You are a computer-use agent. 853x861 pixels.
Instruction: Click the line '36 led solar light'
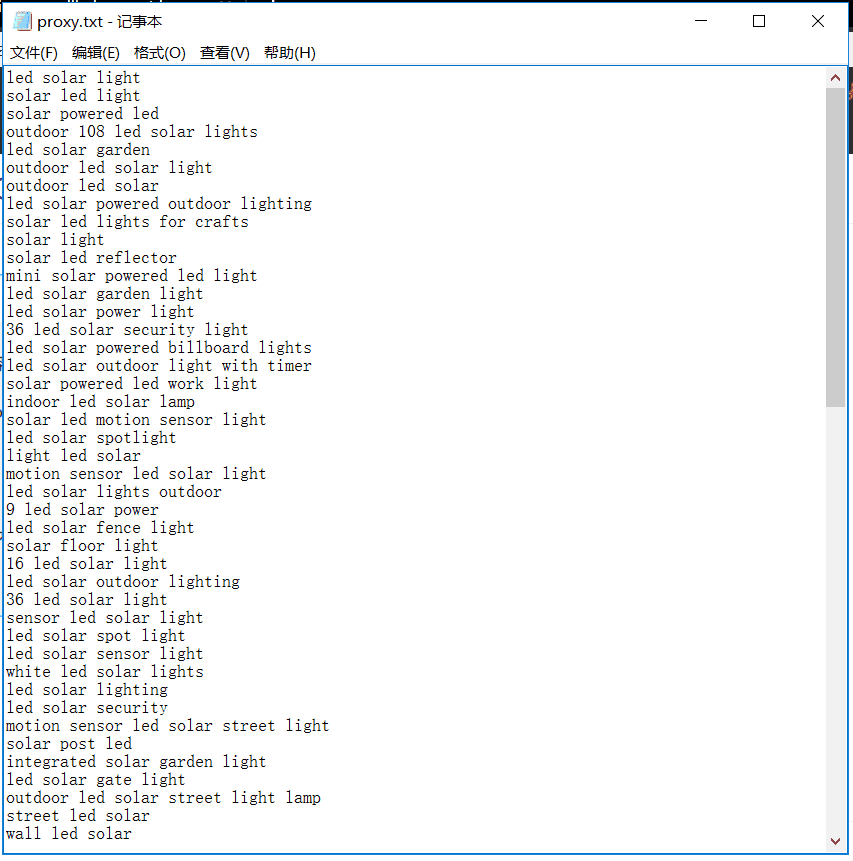tap(87, 600)
